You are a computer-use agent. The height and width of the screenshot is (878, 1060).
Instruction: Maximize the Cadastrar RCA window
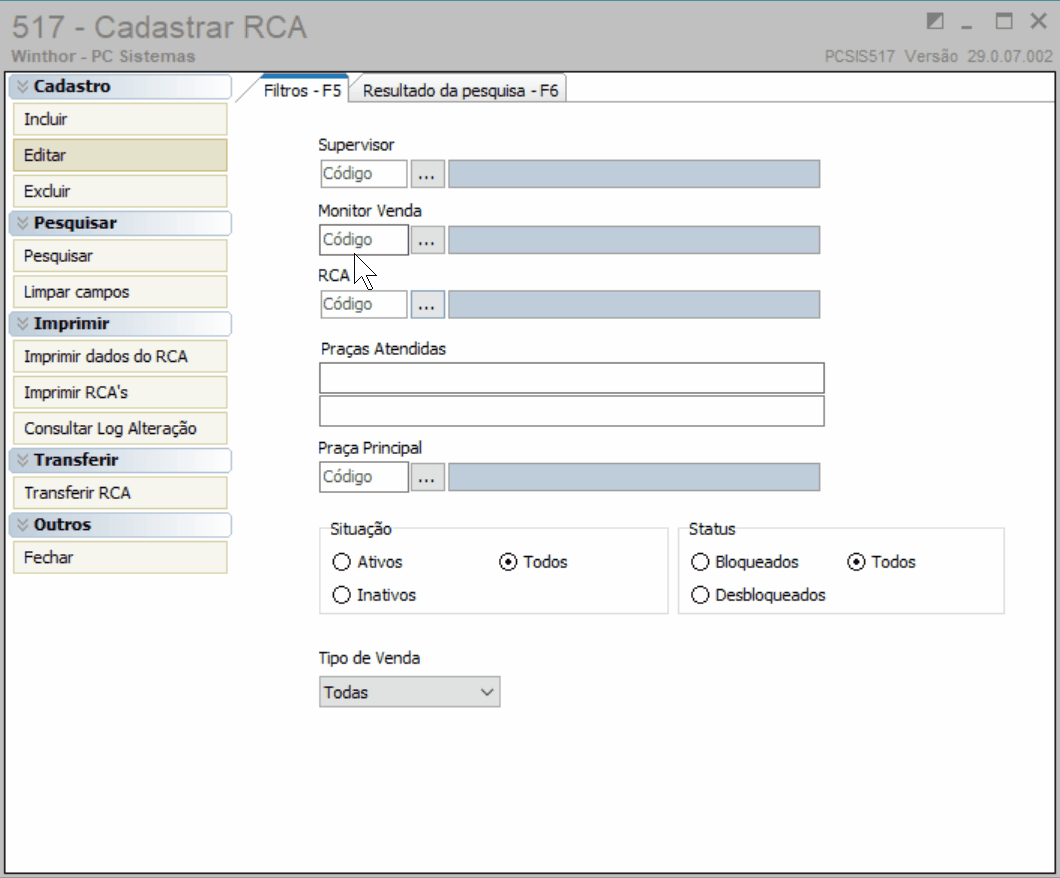[1004, 22]
